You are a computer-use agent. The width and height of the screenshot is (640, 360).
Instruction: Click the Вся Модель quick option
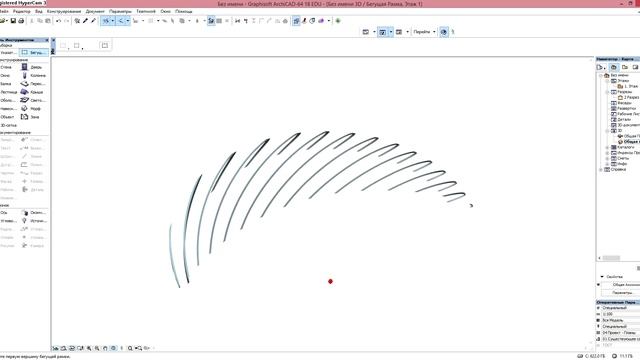click(620, 320)
